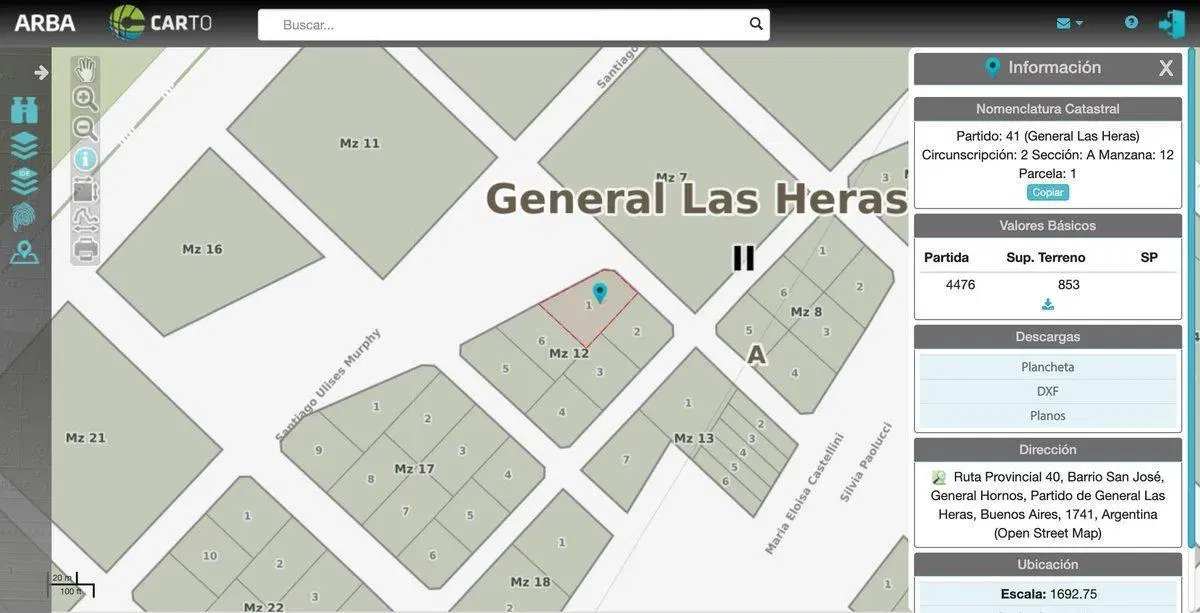Click the Dirección section header
The width and height of the screenshot is (1200, 613).
(1048, 450)
